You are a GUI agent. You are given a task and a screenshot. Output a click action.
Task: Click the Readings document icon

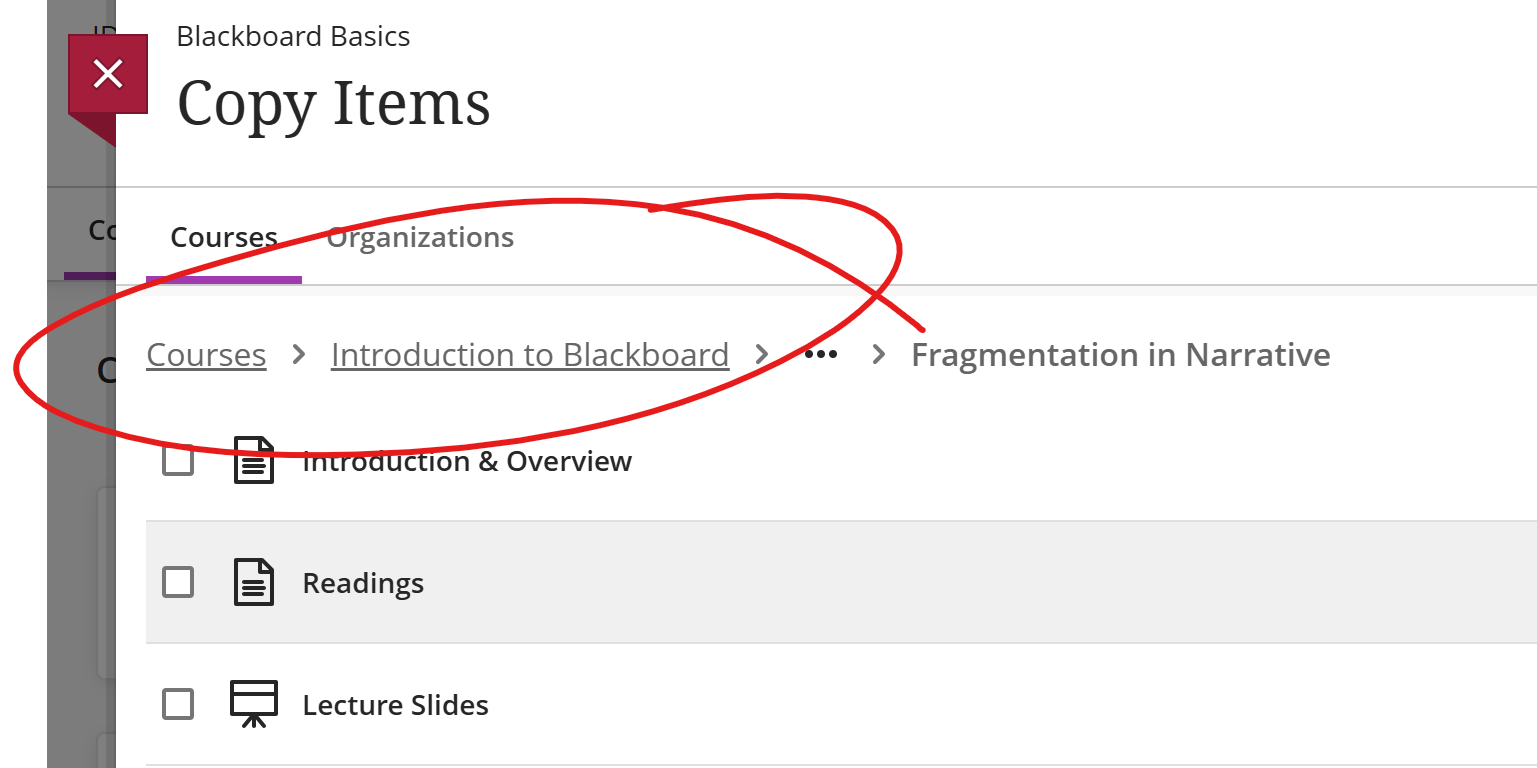254,582
